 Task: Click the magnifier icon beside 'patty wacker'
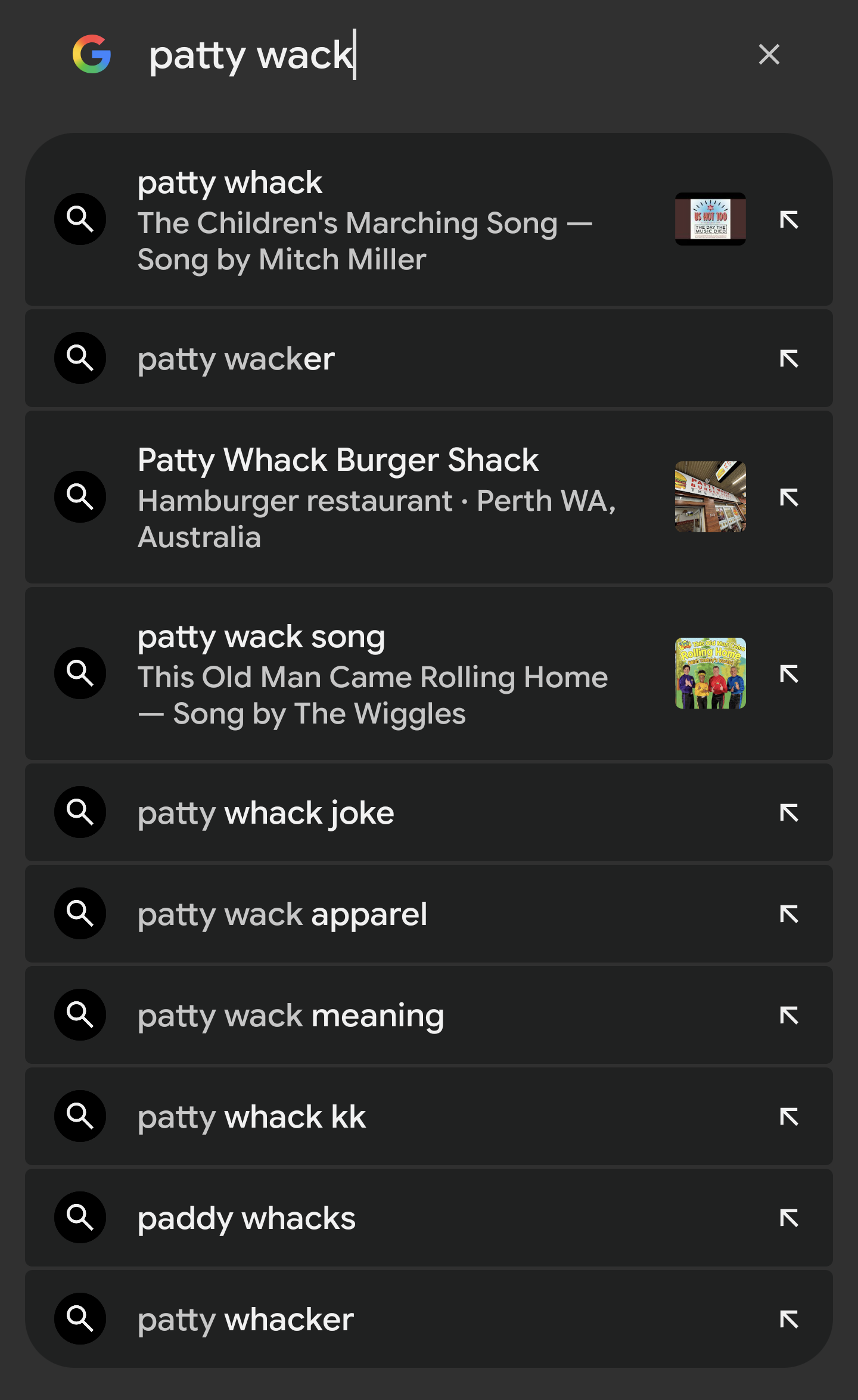[80, 358]
